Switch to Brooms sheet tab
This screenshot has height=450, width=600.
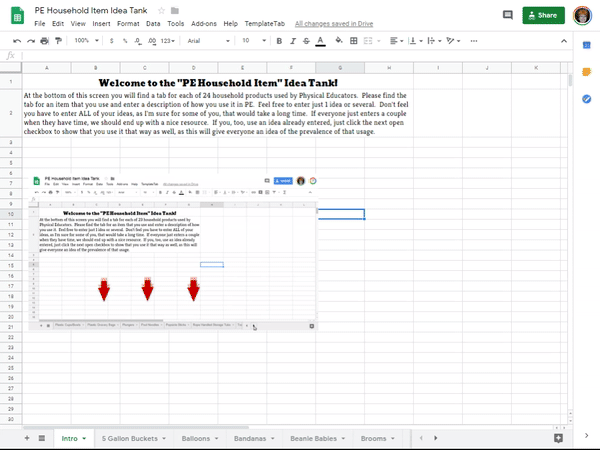373,439
